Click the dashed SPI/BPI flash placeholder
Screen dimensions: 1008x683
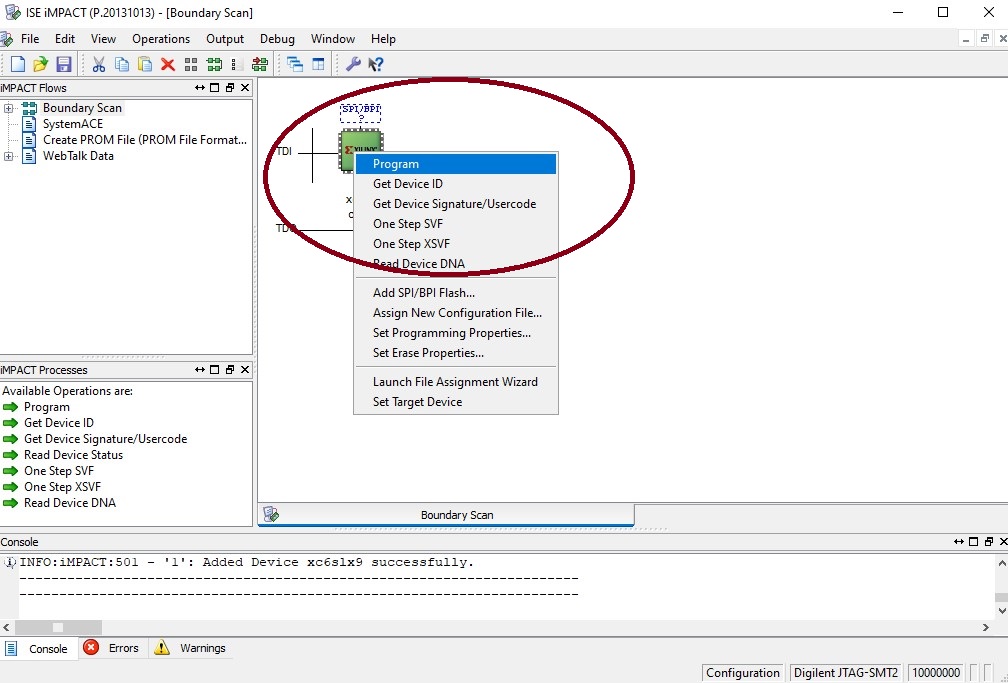tap(361, 112)
